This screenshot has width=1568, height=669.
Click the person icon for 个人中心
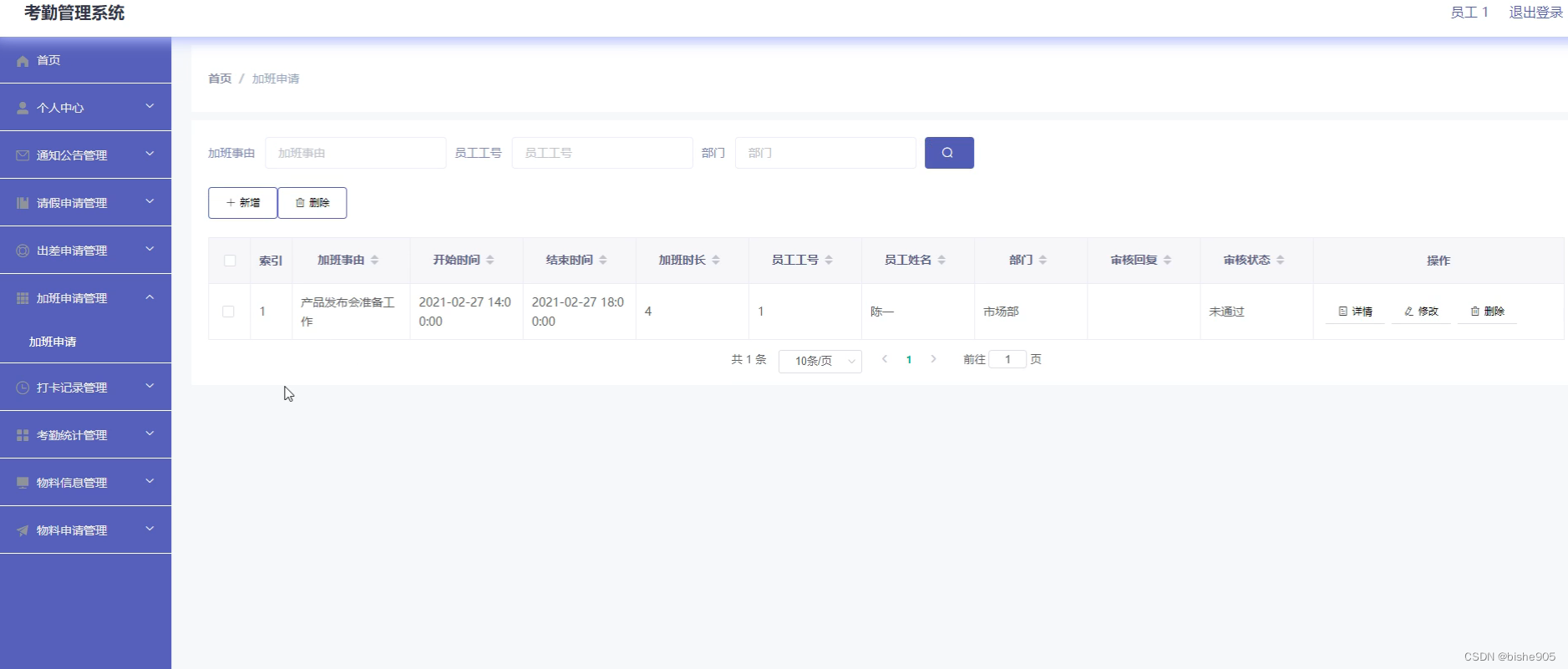pyautogui.click(x=23, y=109)
